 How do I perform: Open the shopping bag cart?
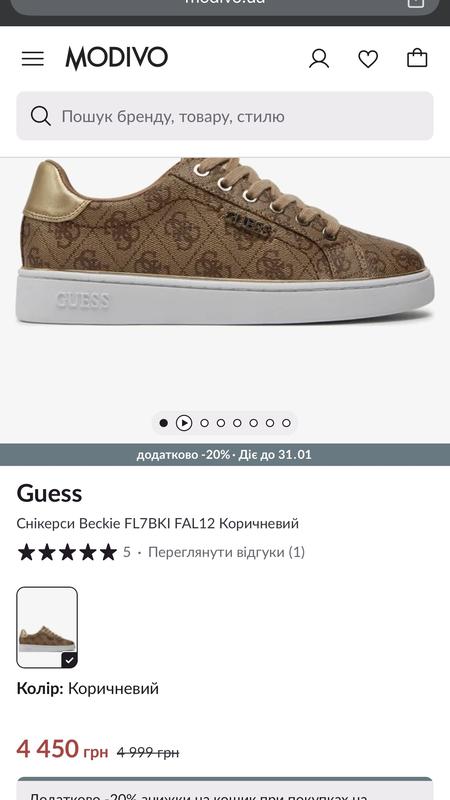pyautogui.click(x=417, y=58)
